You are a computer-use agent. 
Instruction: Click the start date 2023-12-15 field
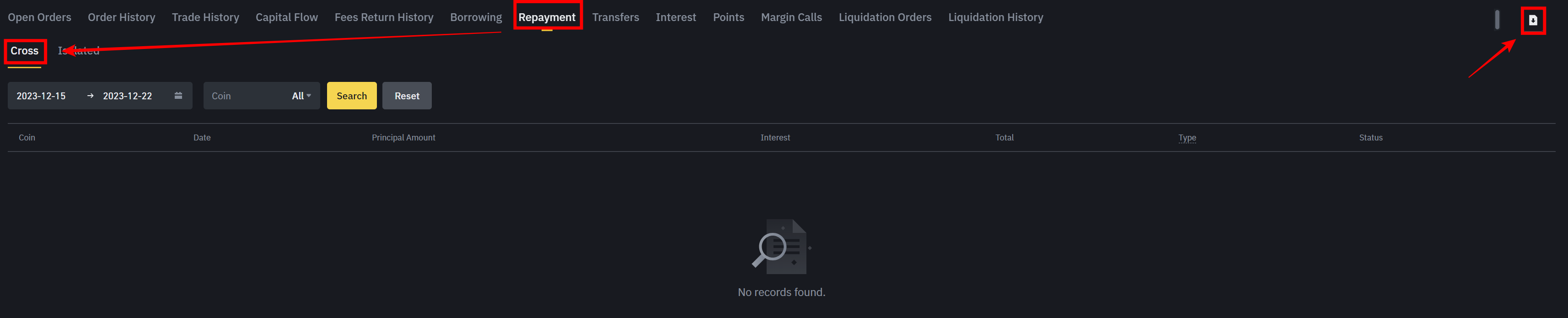click(x=41, y=96)
